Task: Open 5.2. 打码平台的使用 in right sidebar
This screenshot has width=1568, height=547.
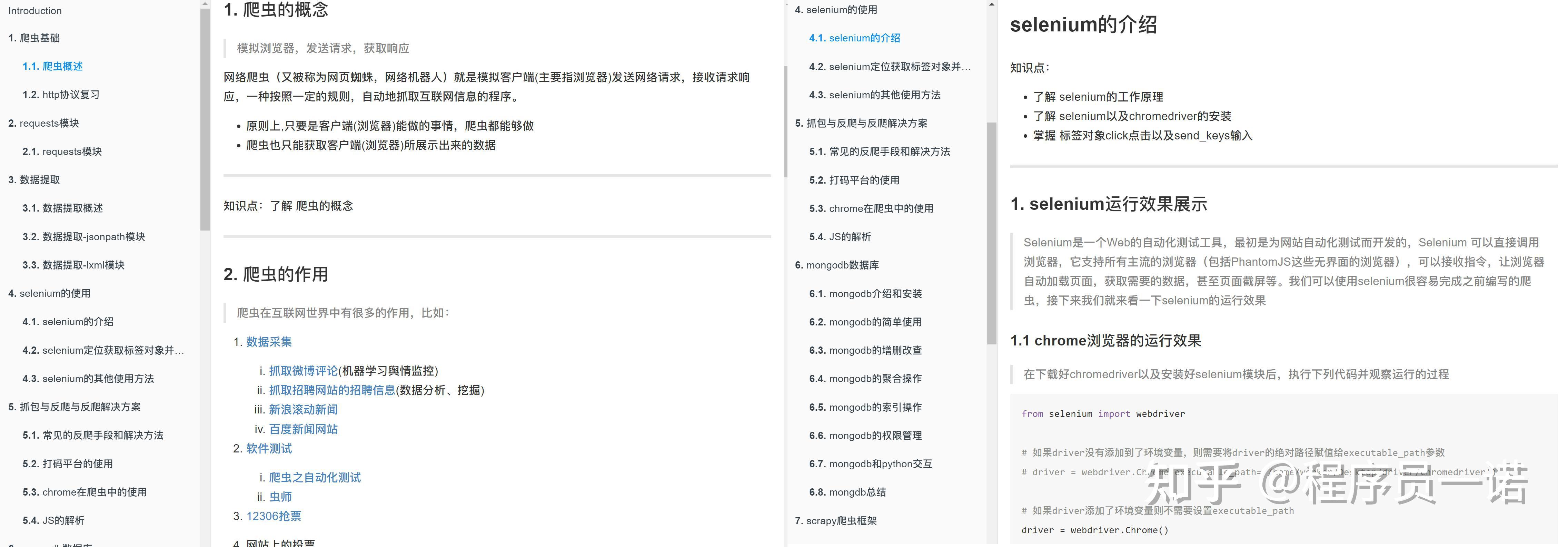Action: coord(854,180)
